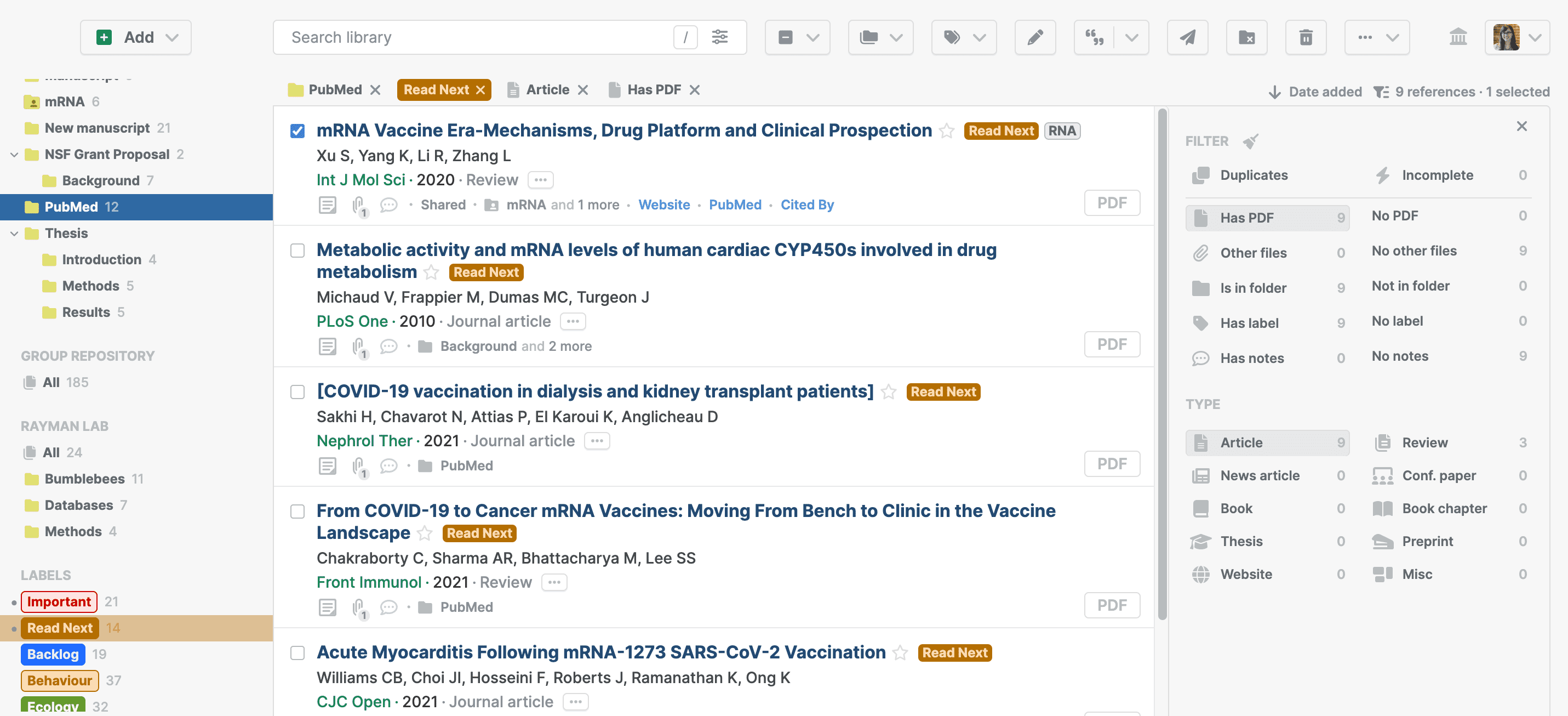Remove the Has PDF filter chip

pyautogui.click(x=695, y=90)
